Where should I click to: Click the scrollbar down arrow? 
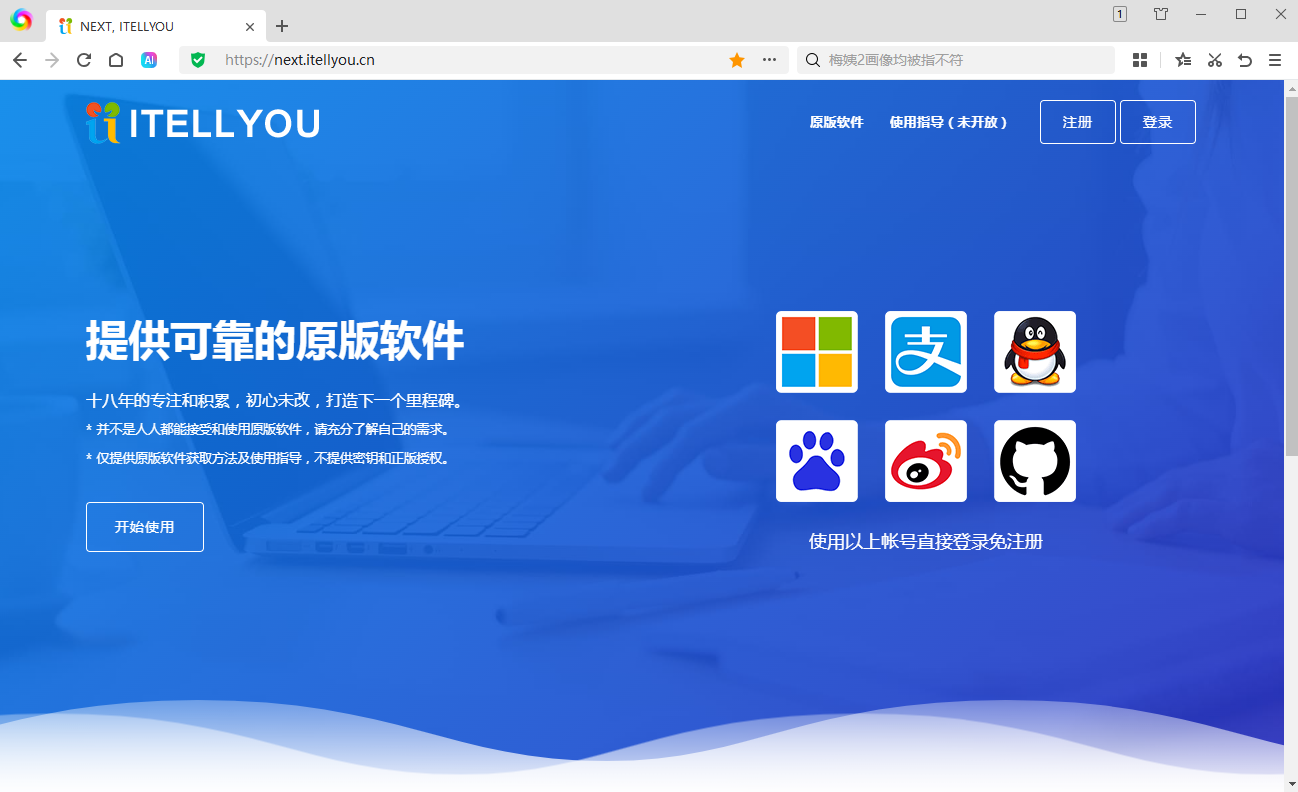tap(1291, 783)
